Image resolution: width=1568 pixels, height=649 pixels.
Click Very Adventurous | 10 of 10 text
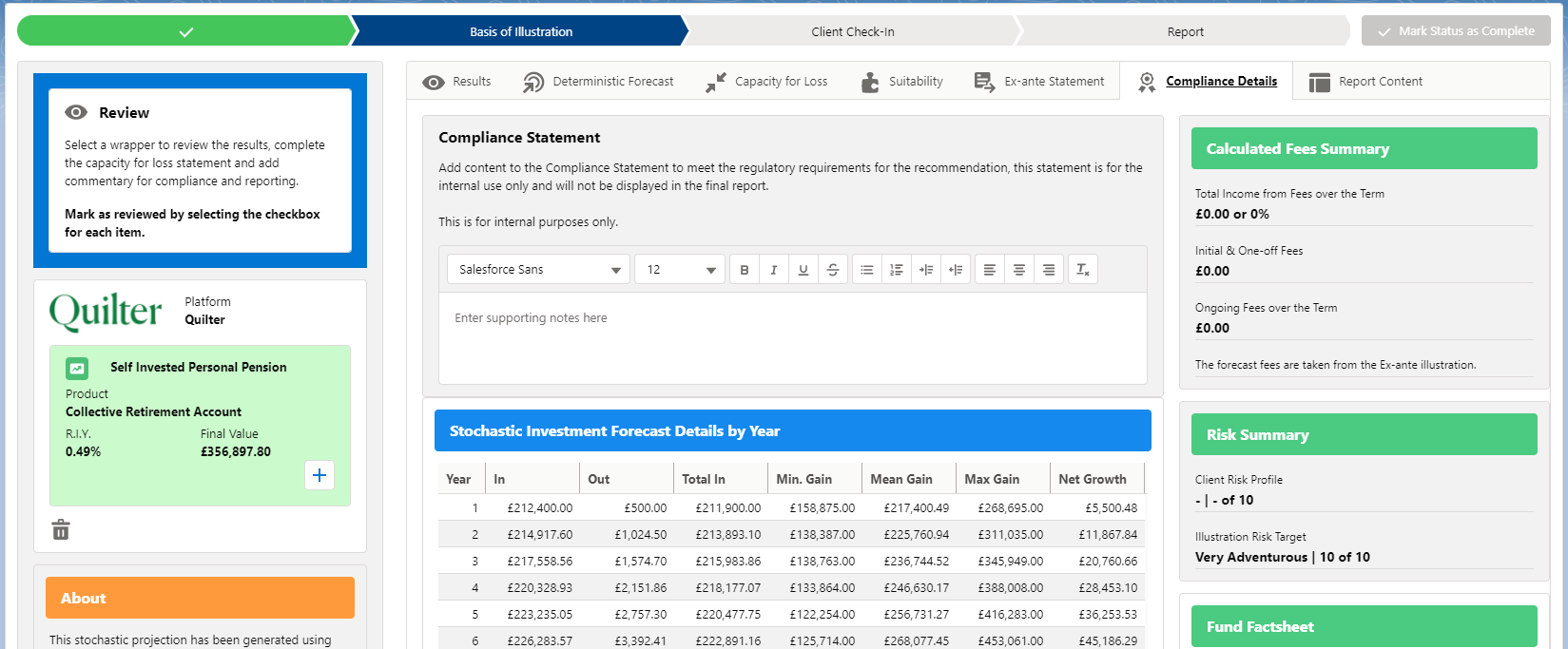coord(1283,557)
